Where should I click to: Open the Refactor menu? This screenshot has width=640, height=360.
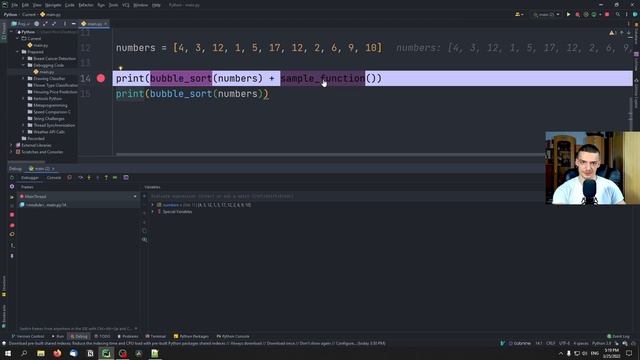click(x=86, y=5)
